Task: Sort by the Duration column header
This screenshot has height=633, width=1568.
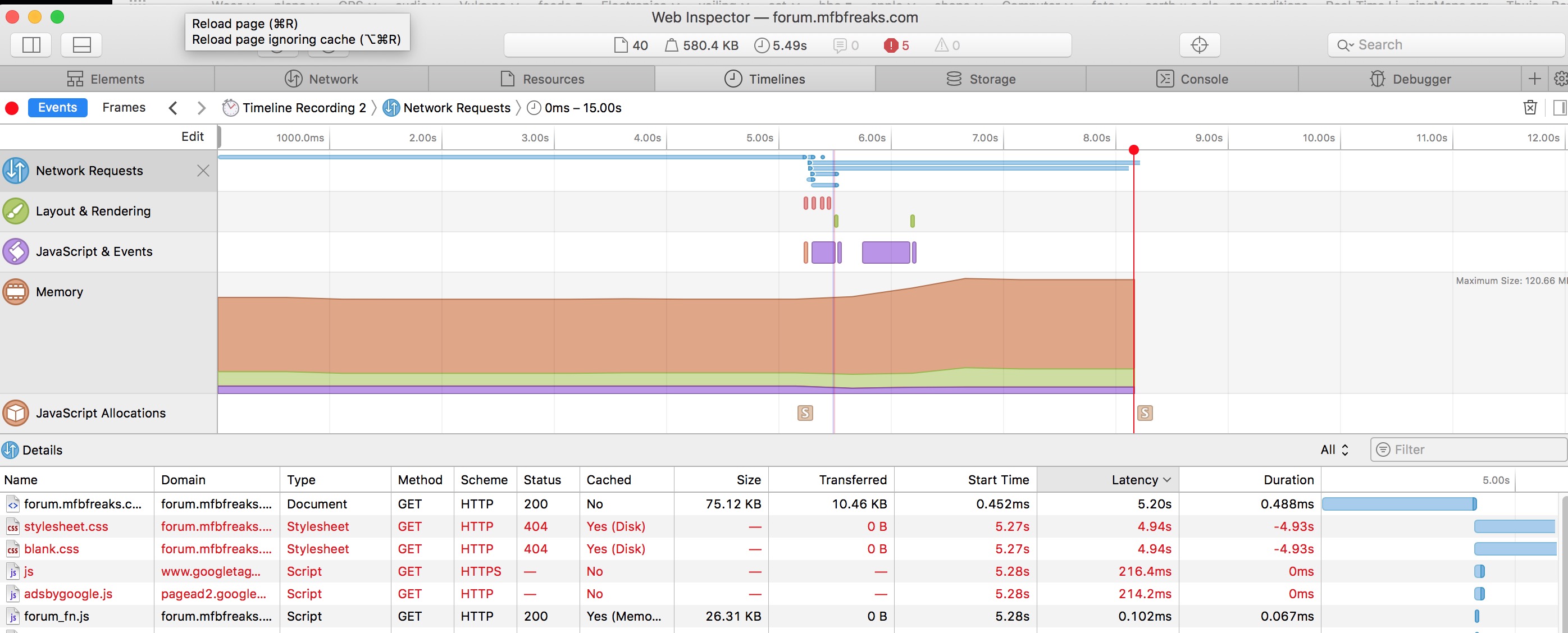Action: tap(1250, 480)
